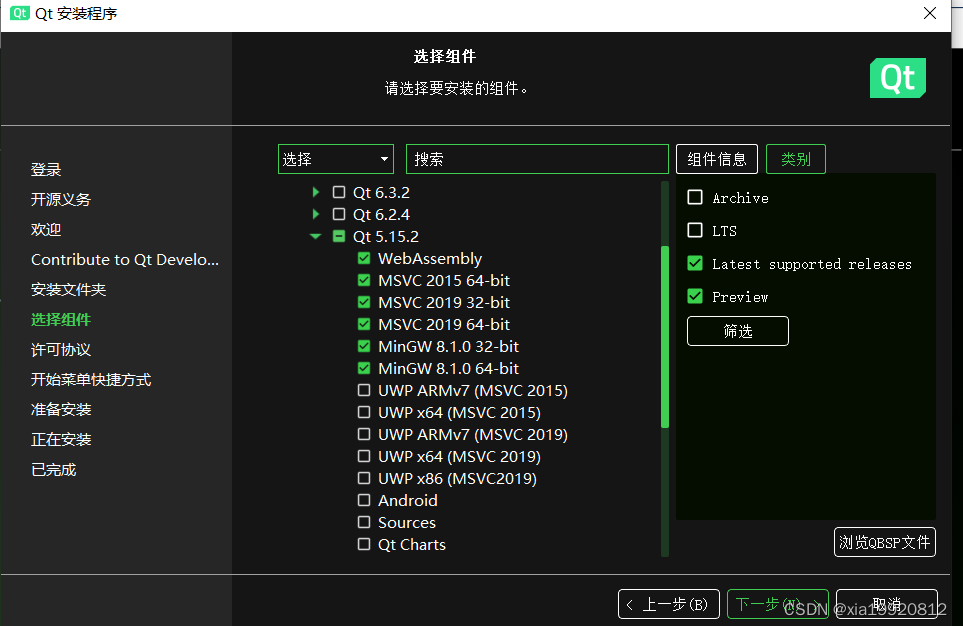Click the 取消 cancel button
This screenshot has width=963, height=626.
pyautogui.click(x=887, y=604)
